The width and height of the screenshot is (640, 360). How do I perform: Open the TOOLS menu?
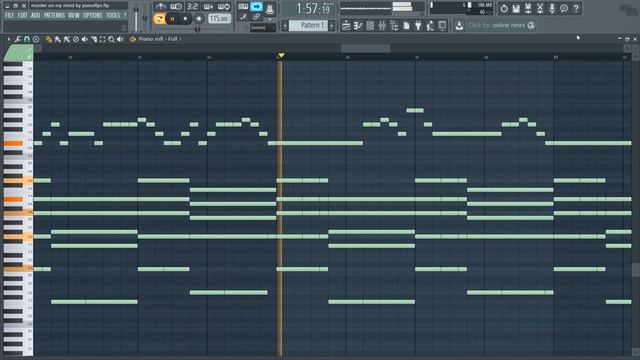(x=113, y=16)
